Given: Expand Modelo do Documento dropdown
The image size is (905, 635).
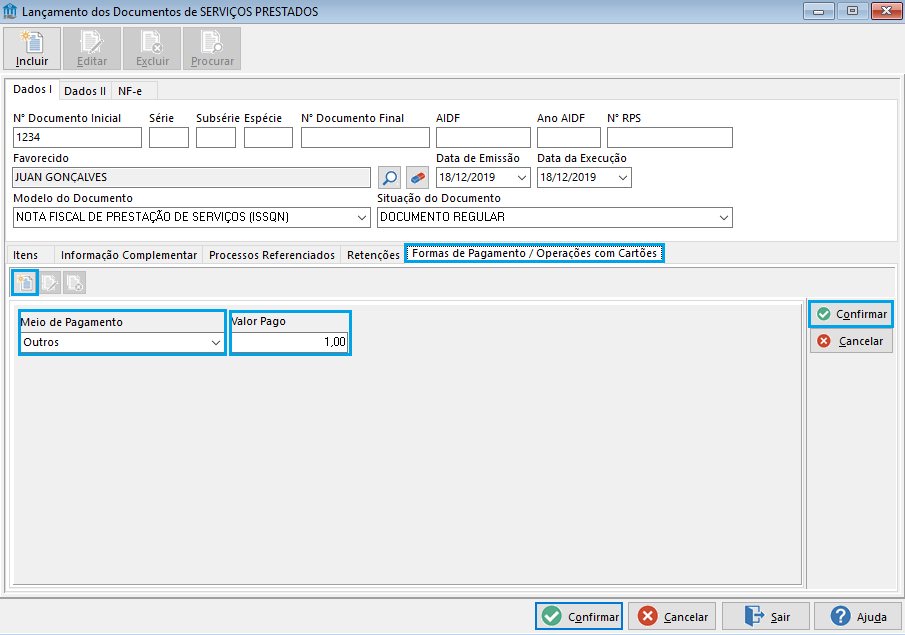Looking at the screenshot, I should (x=361, y=218).
